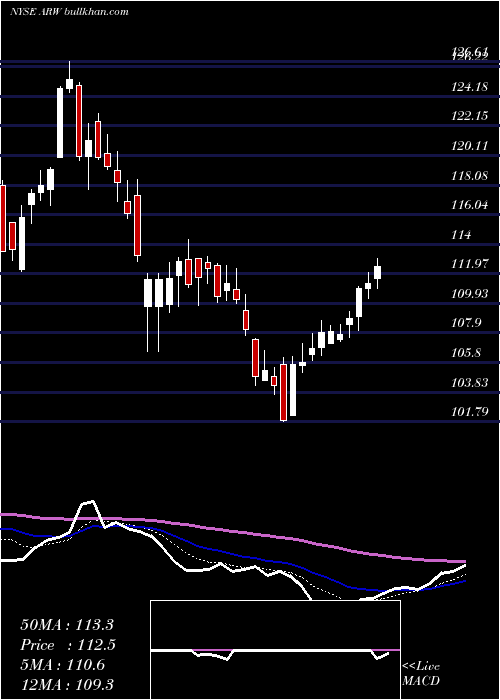Click the 107.9 price level label

[466, 323]
